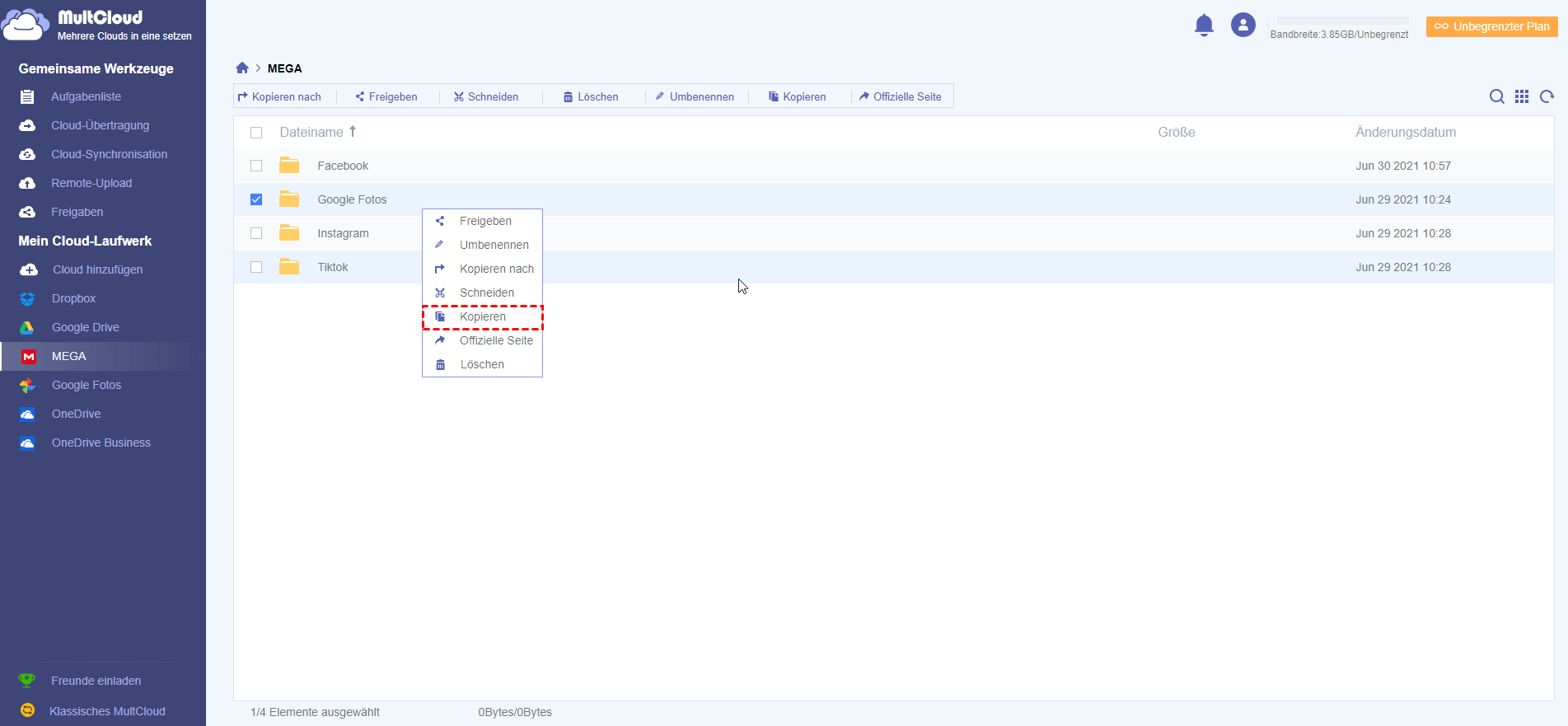
Task: Choose Löschen in the context menu
Action: [482, 364]
